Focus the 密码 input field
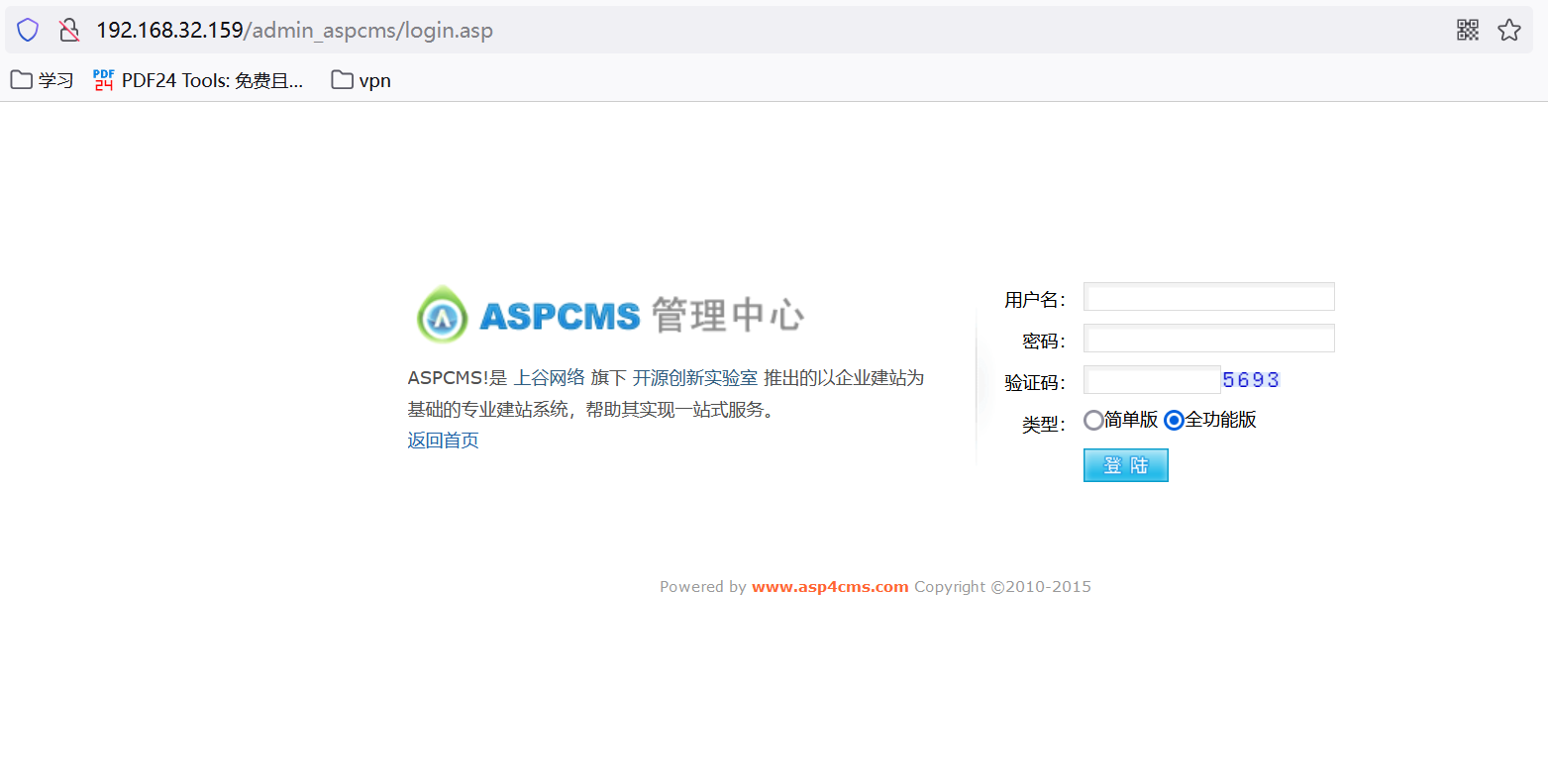The height and width of the screenshot is (784, 1548). coord(1209,339)
